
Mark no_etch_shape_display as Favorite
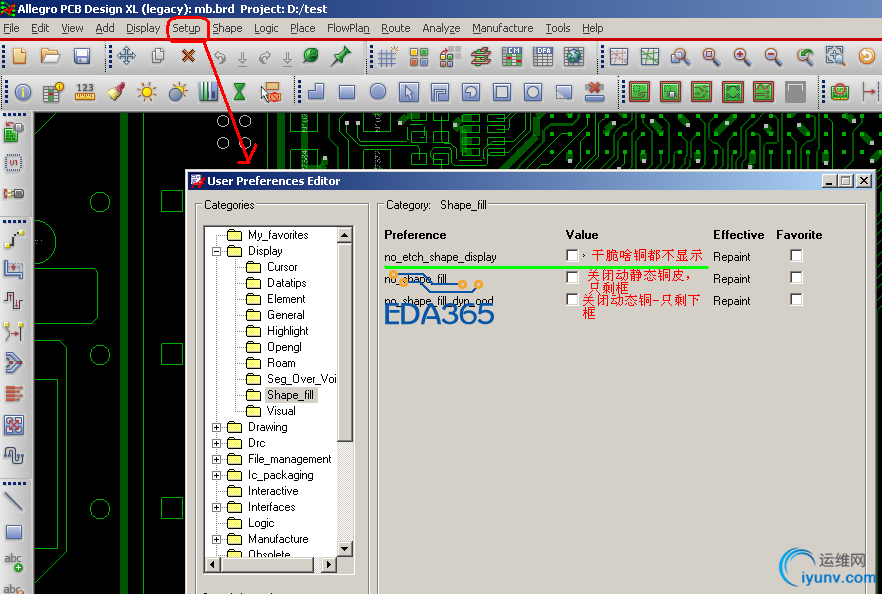coord(796,255)
